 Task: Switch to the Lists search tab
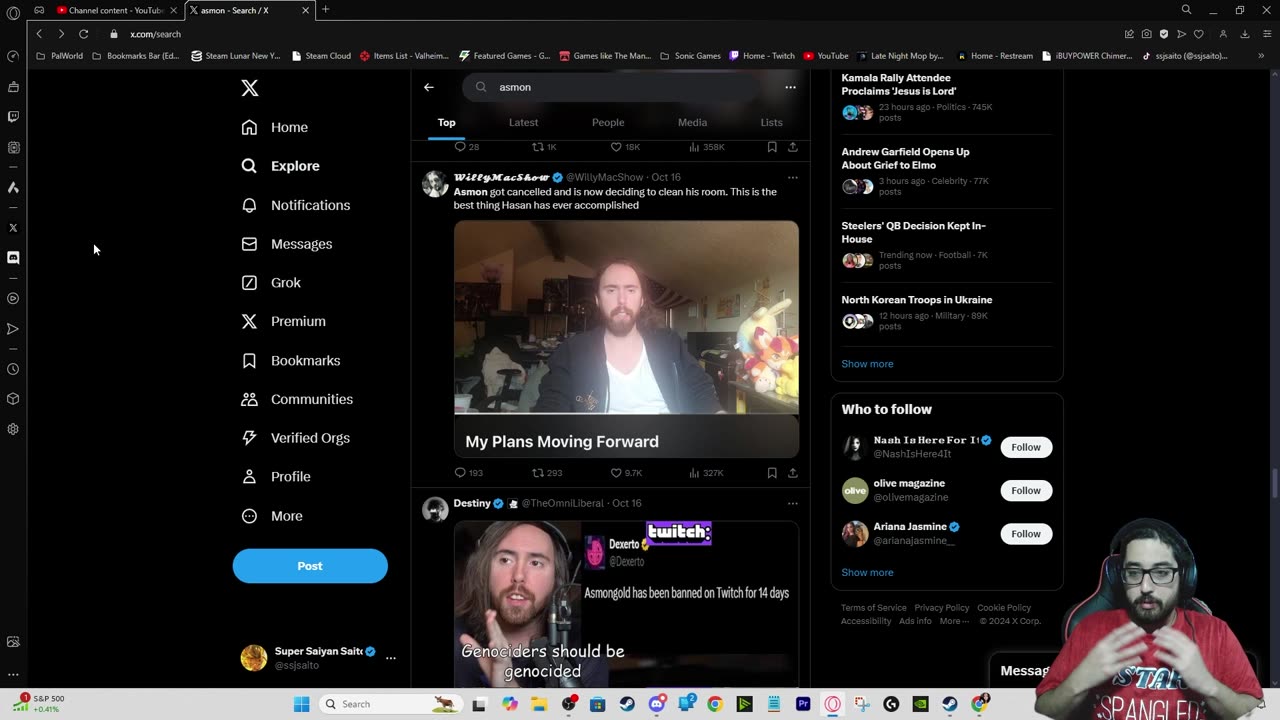pyautogui.click(x=771, y=122)
